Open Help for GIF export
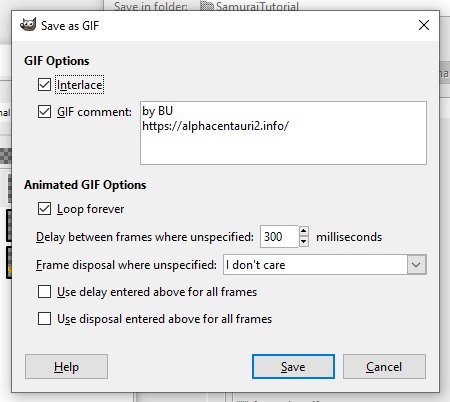 tap(66, 367)
